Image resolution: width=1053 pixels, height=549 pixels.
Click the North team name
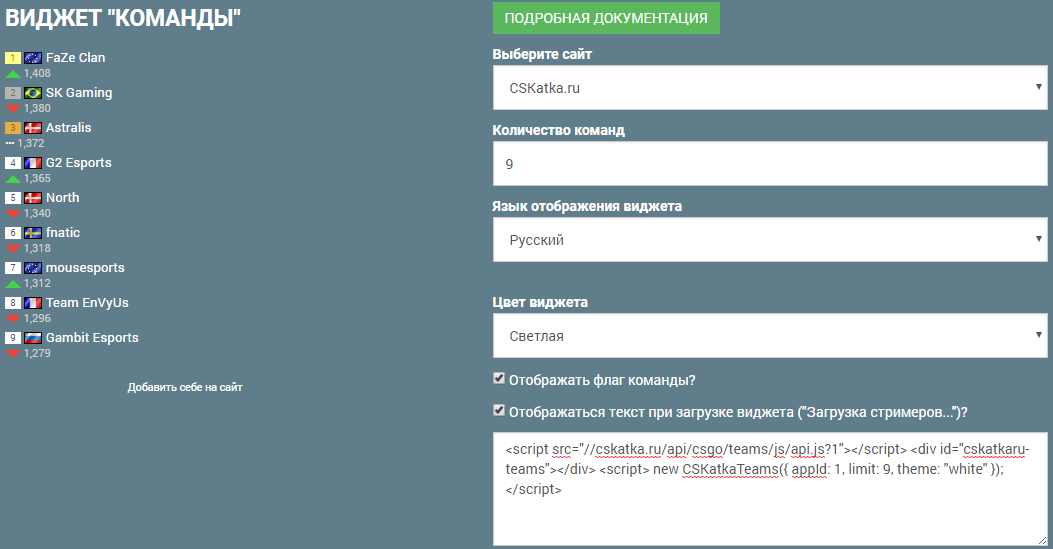pyautogui.click(x=62, y=197)
